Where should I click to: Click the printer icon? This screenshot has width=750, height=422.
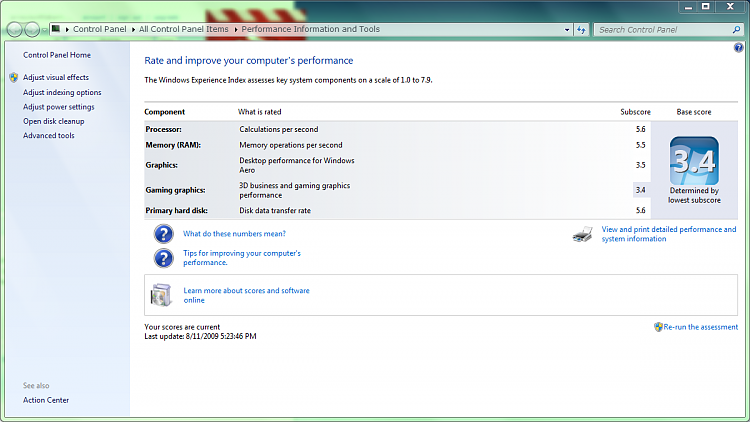[583, 234]
